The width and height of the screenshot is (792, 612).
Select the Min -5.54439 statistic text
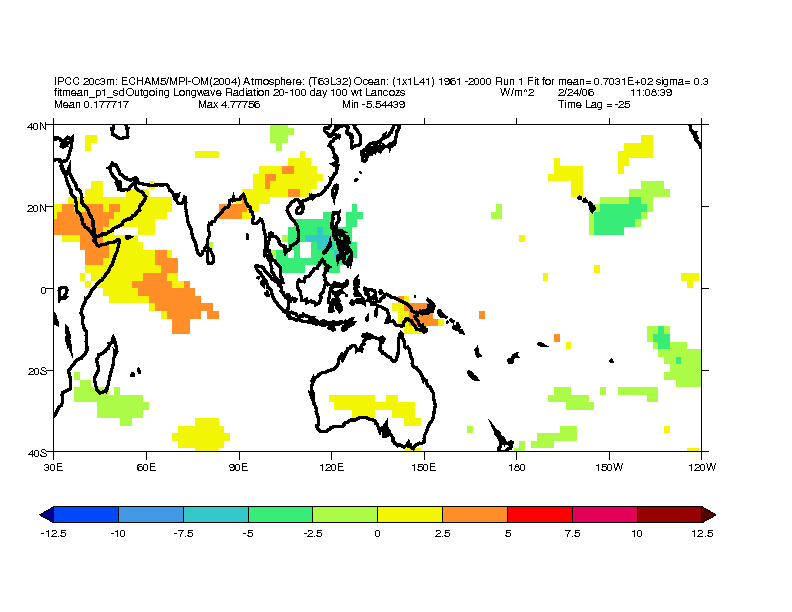click(x=373, y=104)
